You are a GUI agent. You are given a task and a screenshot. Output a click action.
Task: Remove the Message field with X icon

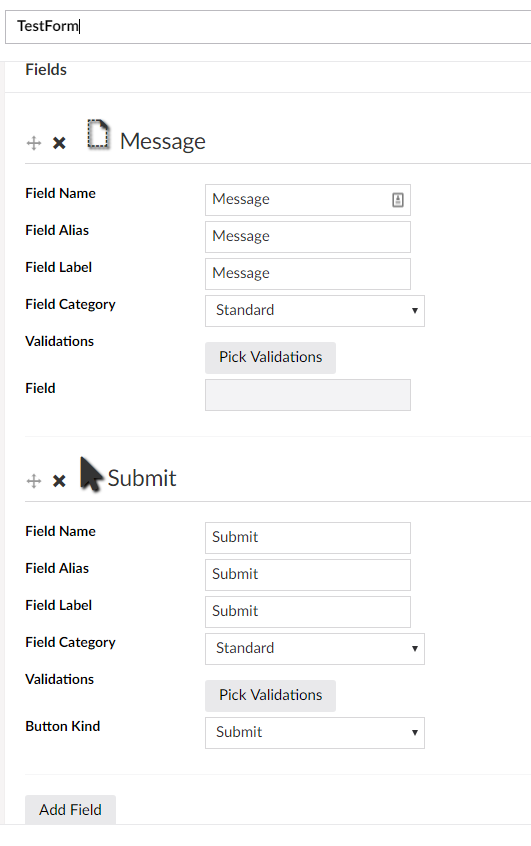[59, 143]
